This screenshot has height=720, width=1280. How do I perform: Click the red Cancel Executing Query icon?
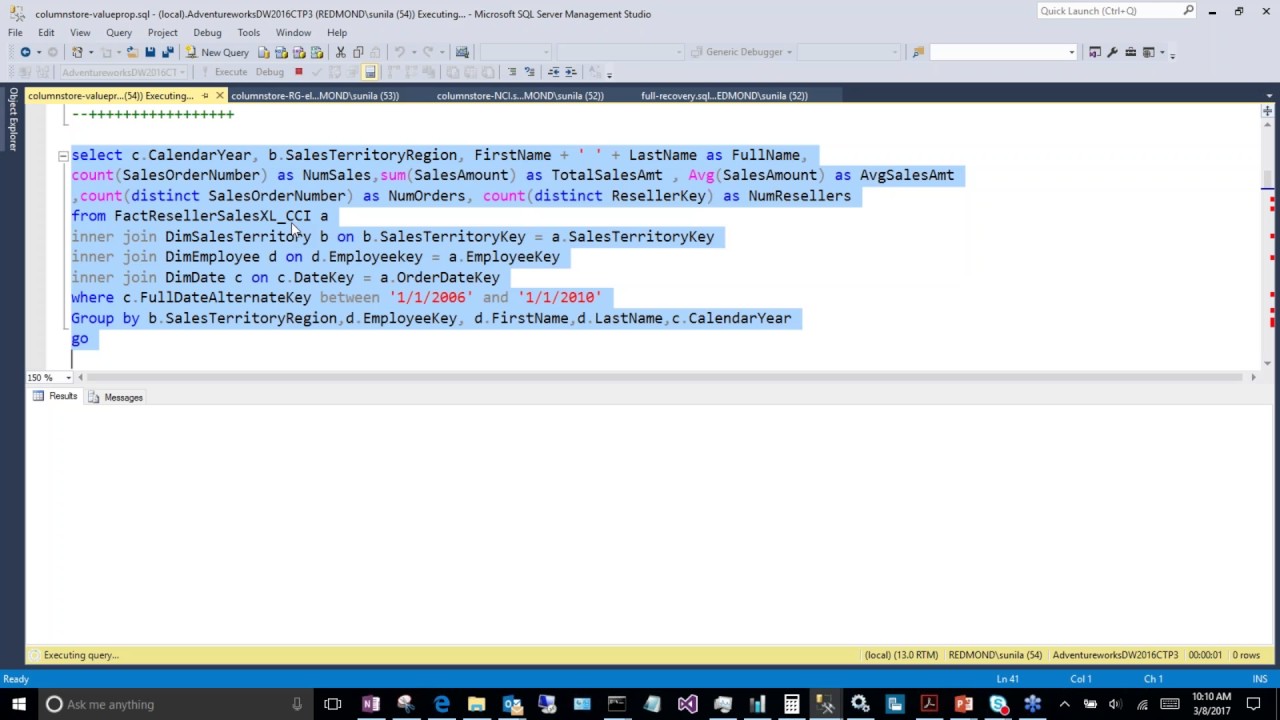pyautogui.click(x=298, y=72)
